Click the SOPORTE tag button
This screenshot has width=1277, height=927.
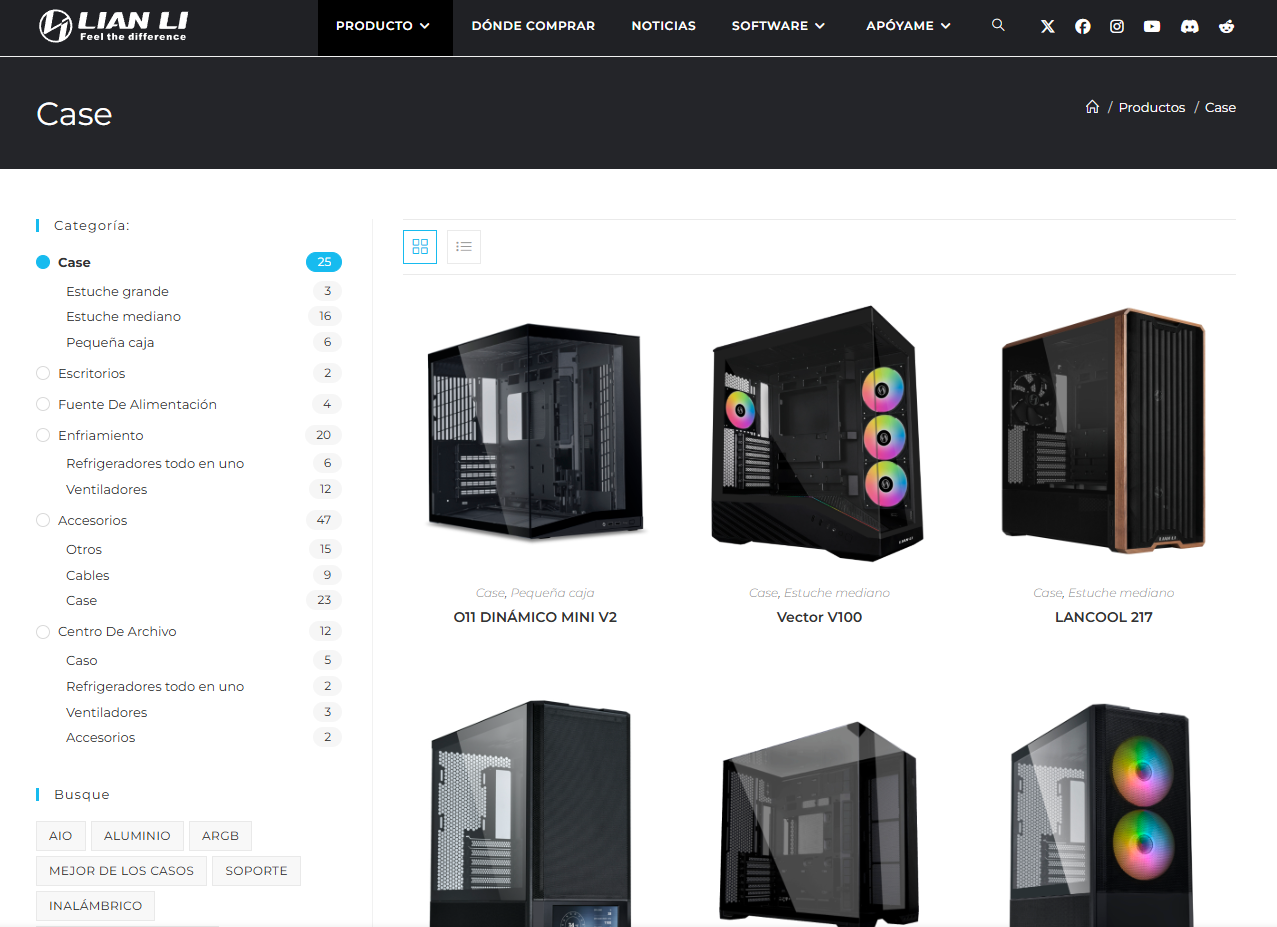tap(256, 871)
